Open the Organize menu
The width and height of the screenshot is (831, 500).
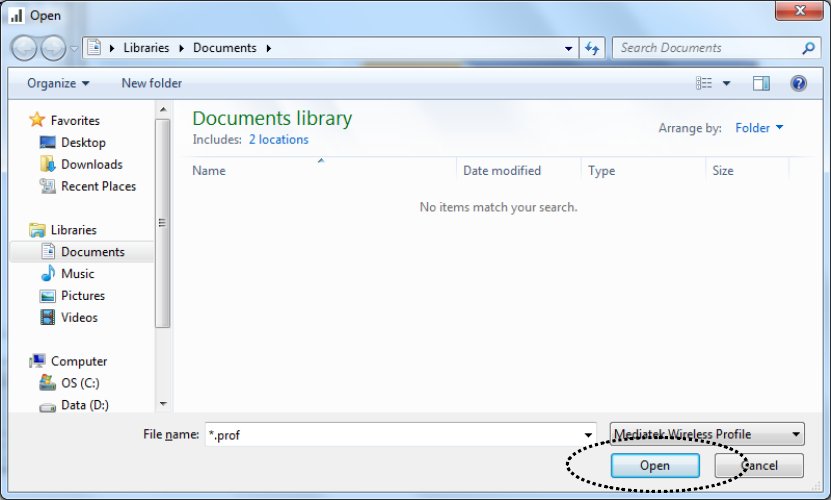point(58,83)
